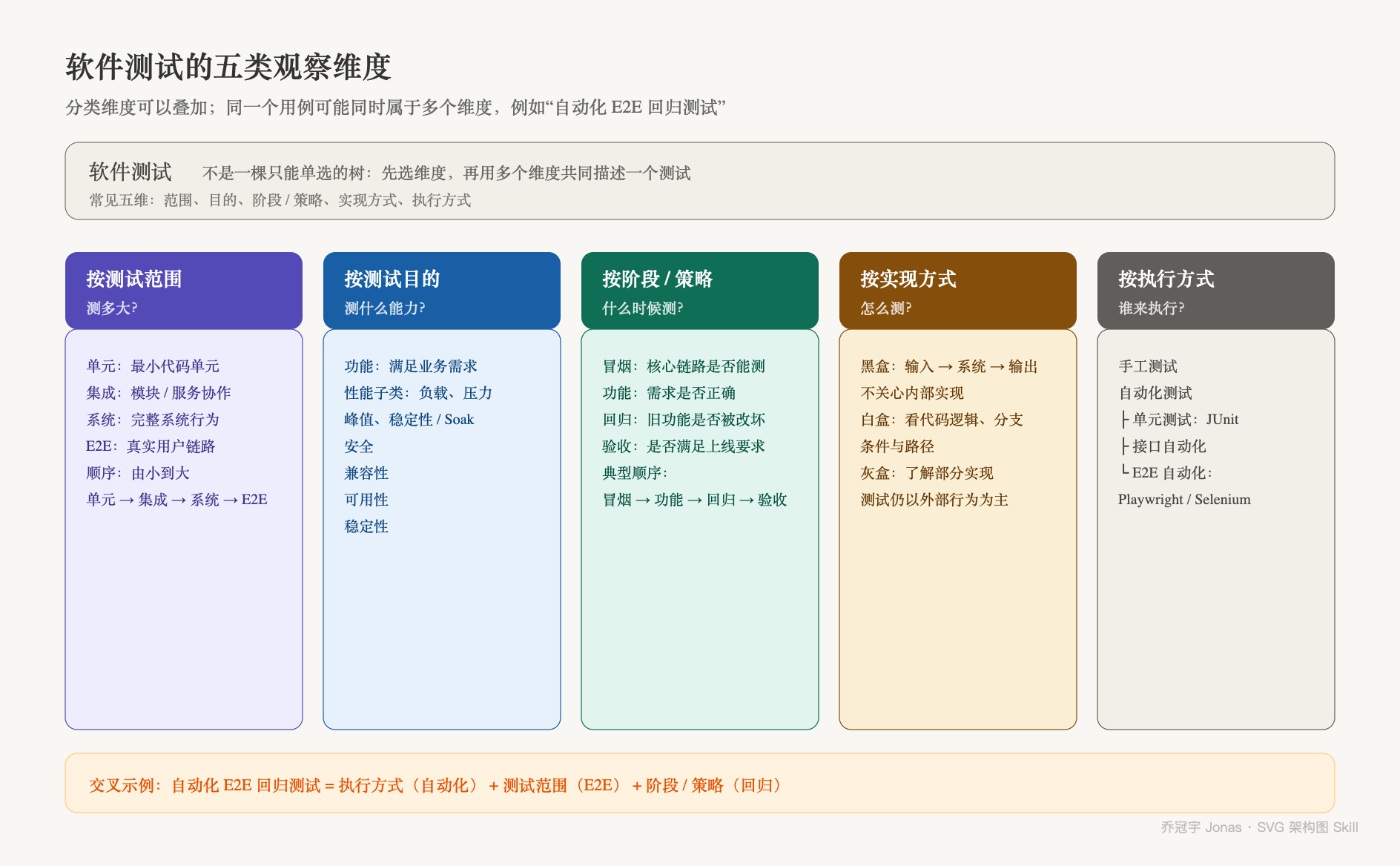Click the 单元测试: JUnit tree line

click(1179, 420)
